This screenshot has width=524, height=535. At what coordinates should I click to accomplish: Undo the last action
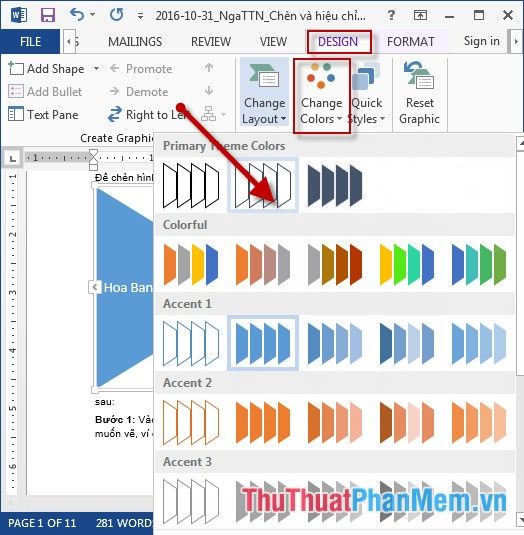[77, 15]
